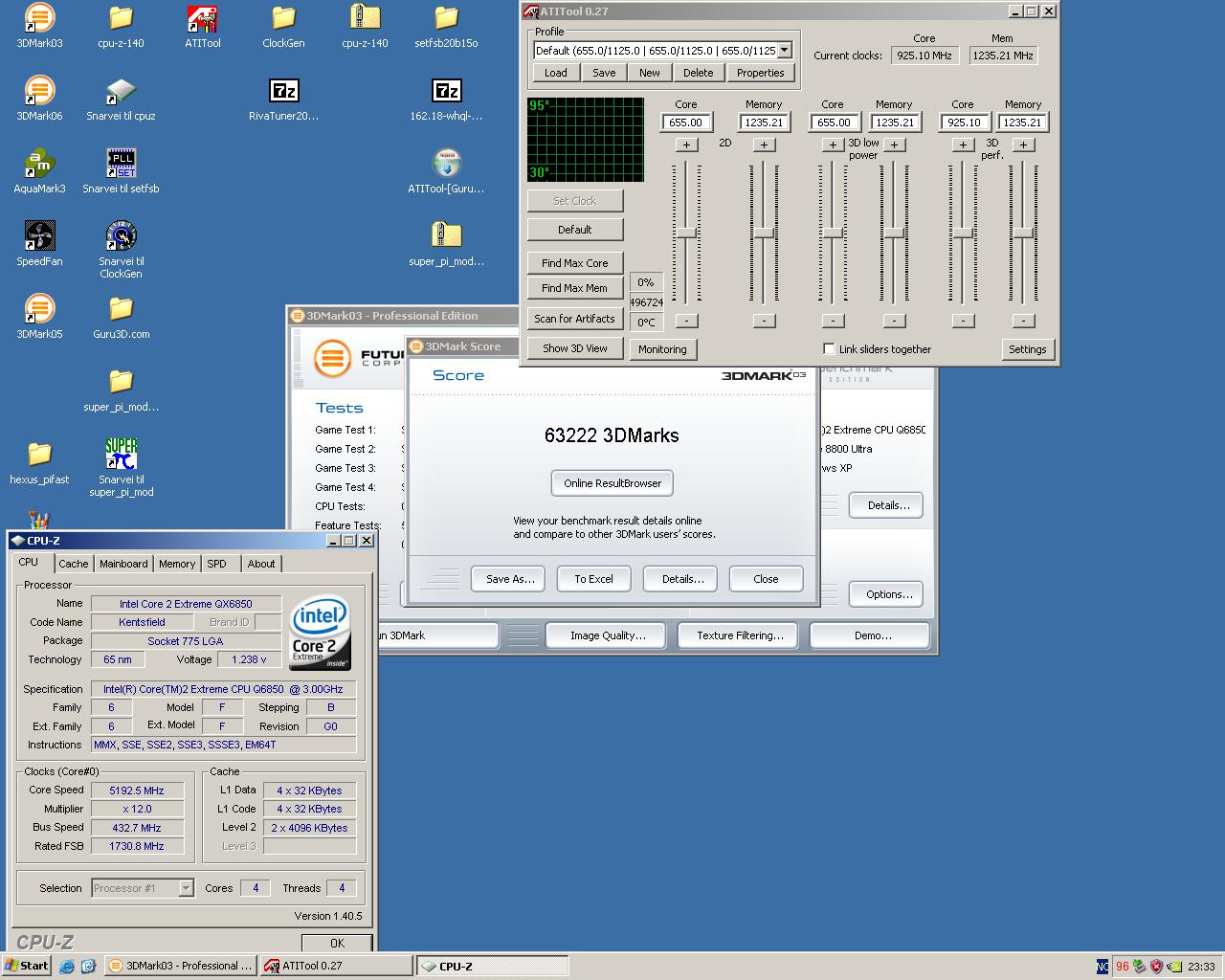Image resolution: width=1225 pixels, height=980 pixels.
Task: Click Image Quality... in 3DMark03
Action: 608,635
